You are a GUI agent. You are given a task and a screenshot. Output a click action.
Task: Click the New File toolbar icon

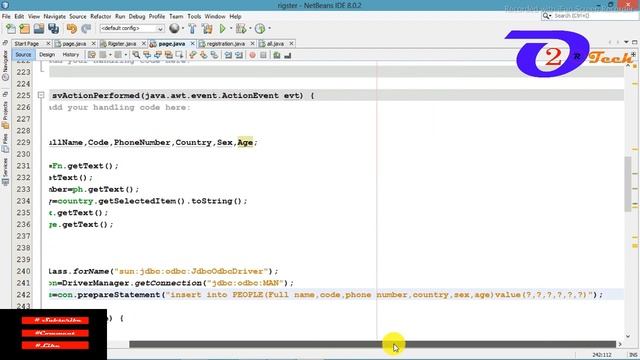point(11,29)
